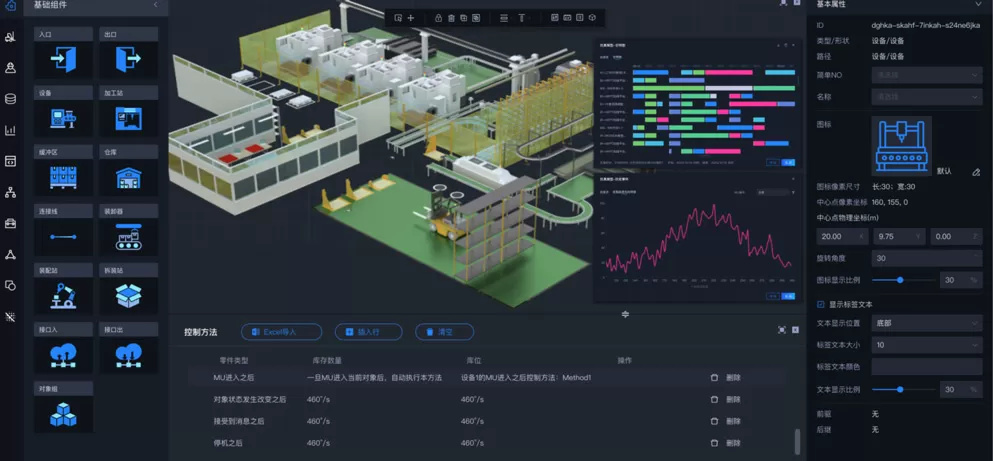Click the 图标显示比例 percentage field showing 30
The width and height of the screenshot is (993, 461).
[961, 280]
